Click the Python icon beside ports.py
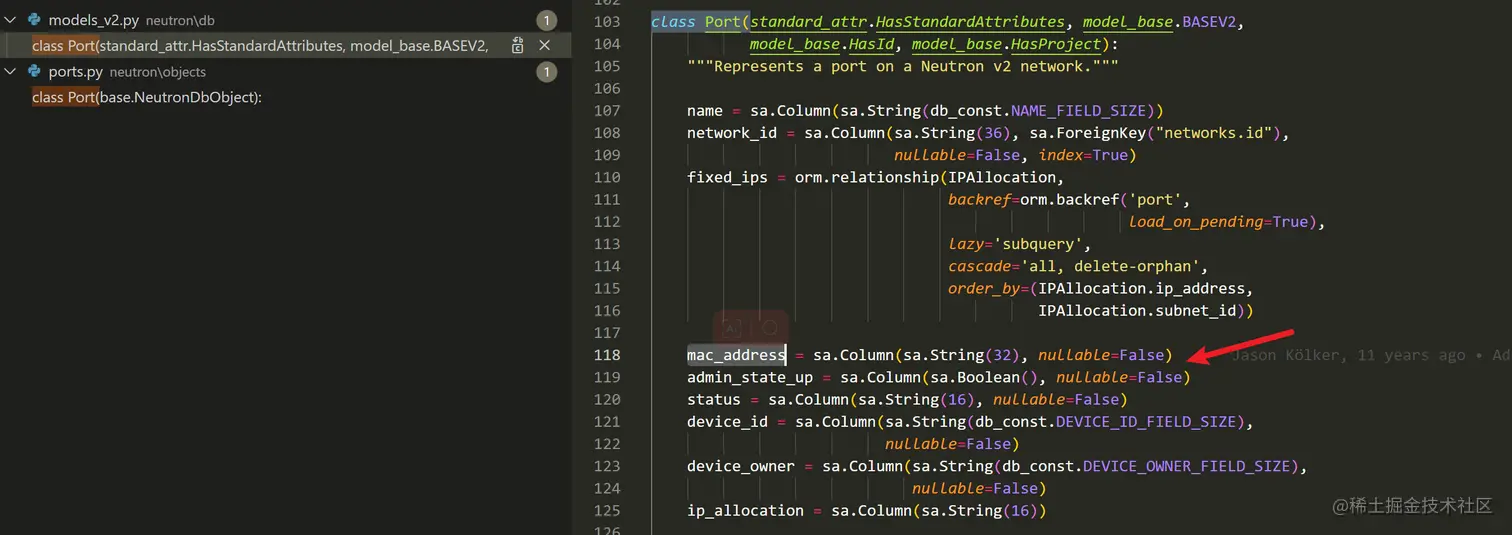This screenshot has height=535, width=1512. (34, 71)
